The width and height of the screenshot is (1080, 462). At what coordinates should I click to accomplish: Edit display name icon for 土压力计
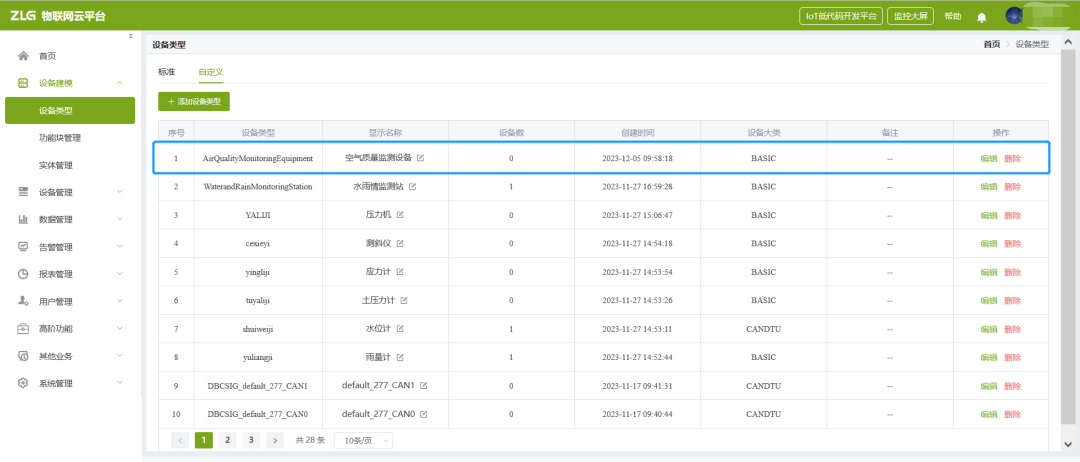[404, 300]
